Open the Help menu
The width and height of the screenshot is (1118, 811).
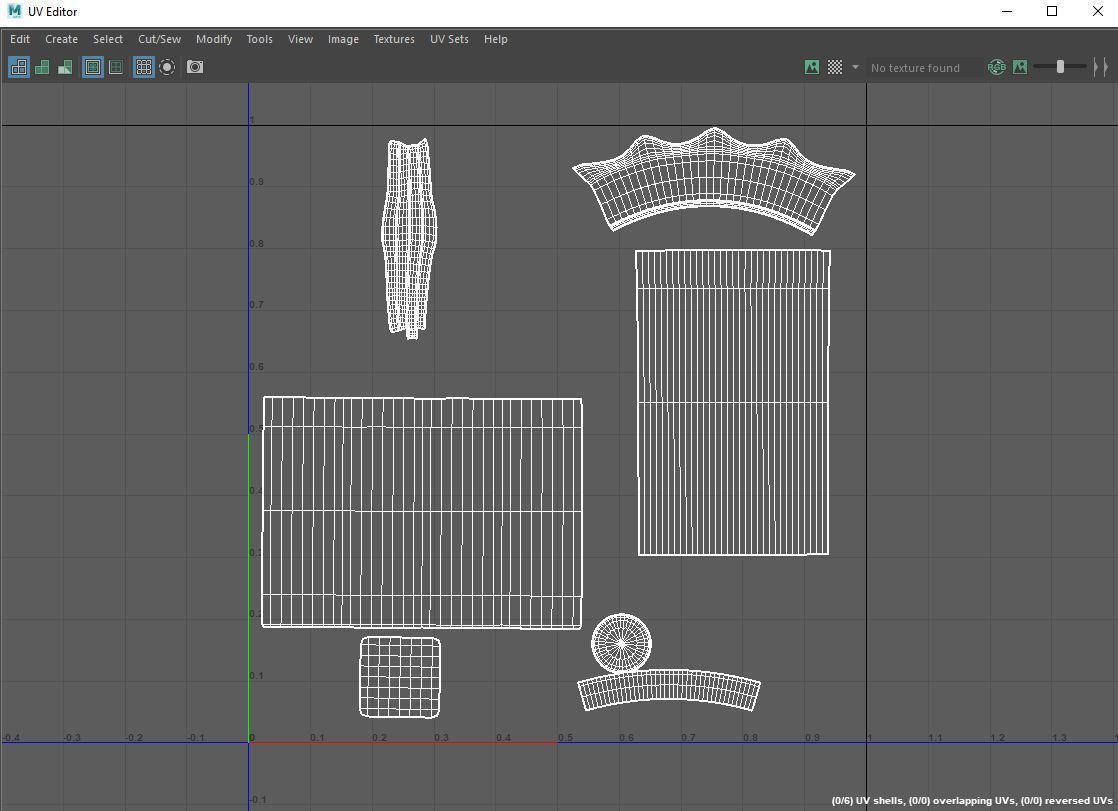[496, 39]
